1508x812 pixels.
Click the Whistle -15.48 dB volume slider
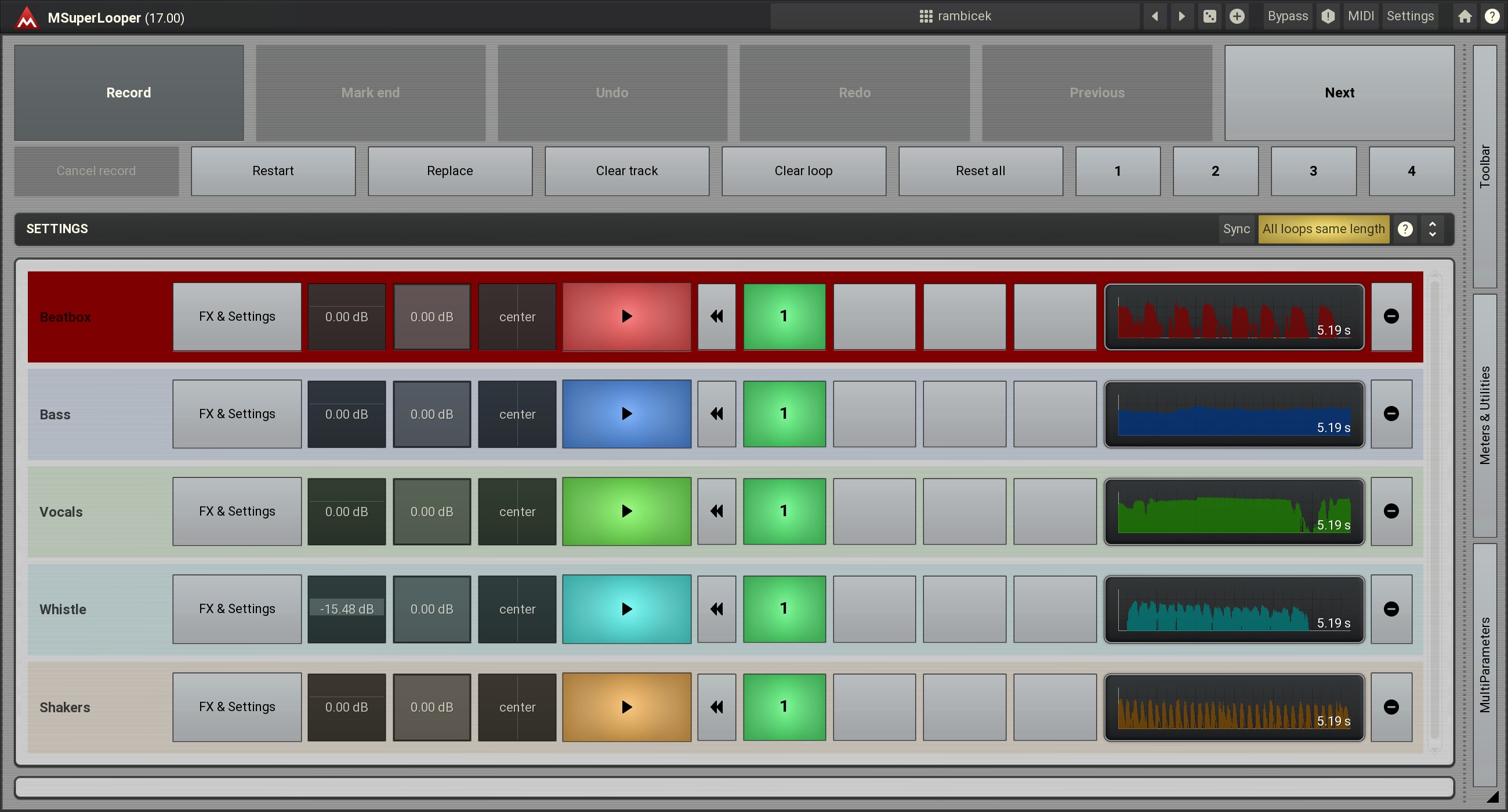(347, 609)
